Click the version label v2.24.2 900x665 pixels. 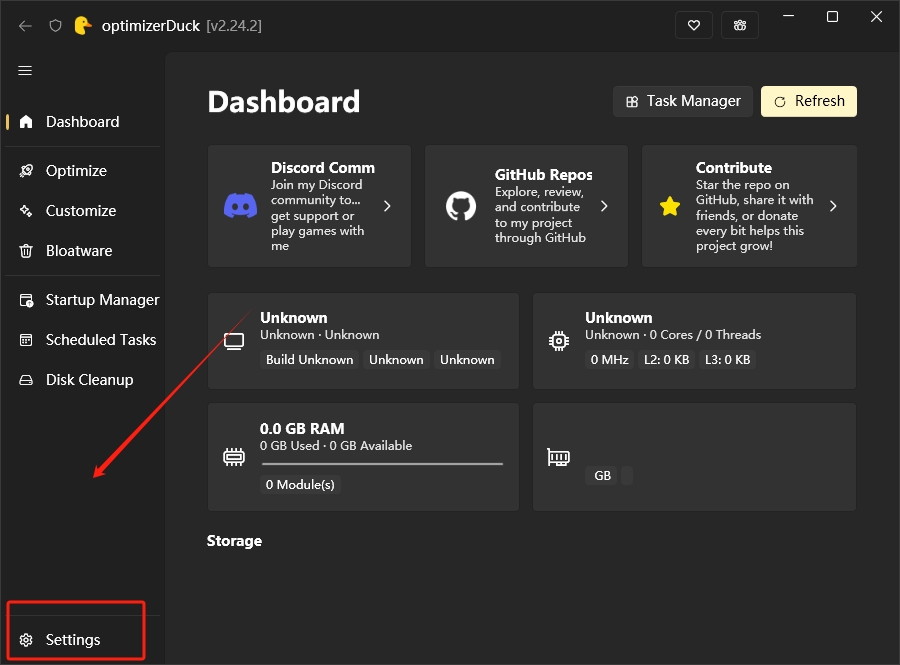tap(234, 26)
